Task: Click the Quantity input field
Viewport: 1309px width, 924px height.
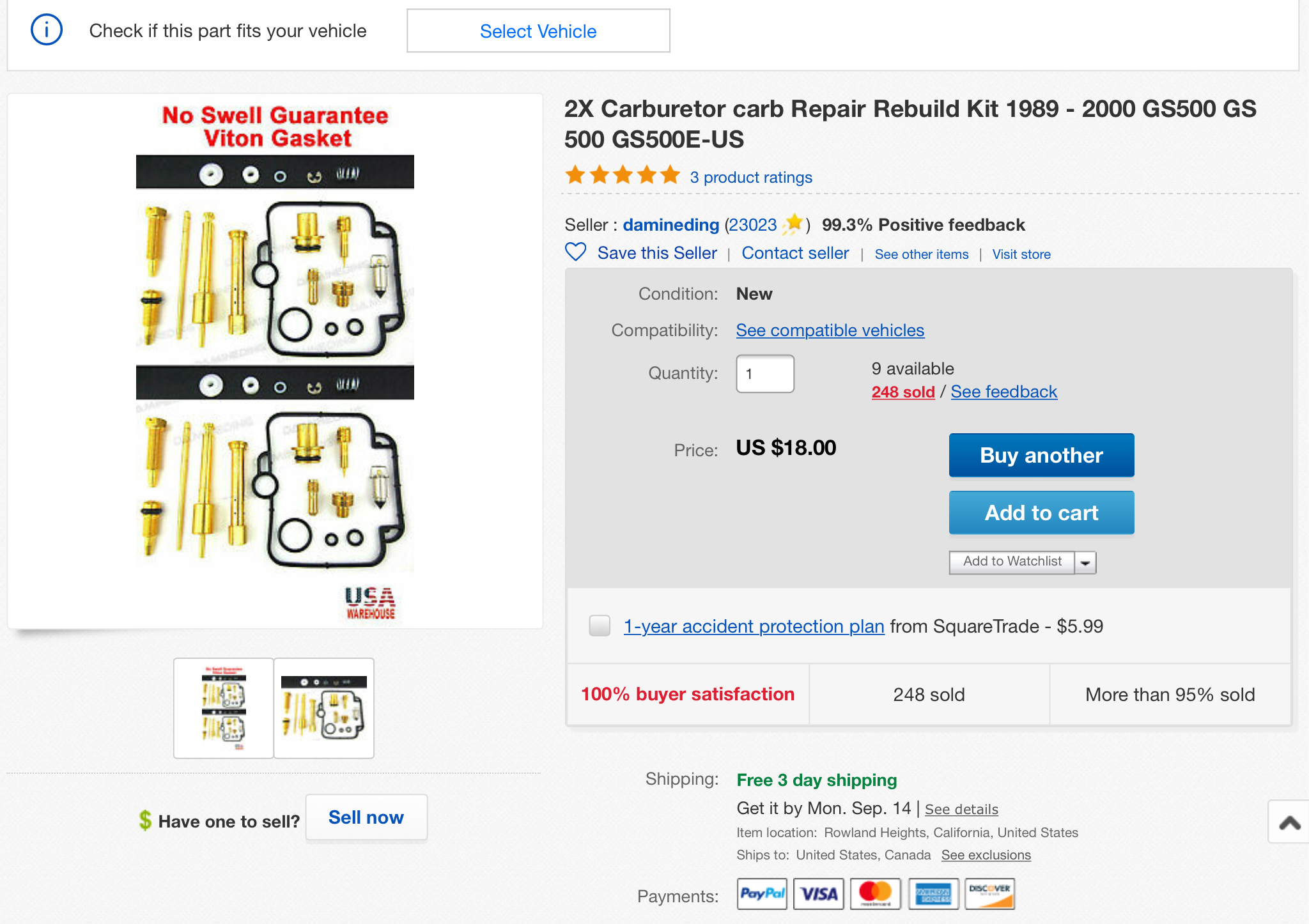Action: (765, 374)
